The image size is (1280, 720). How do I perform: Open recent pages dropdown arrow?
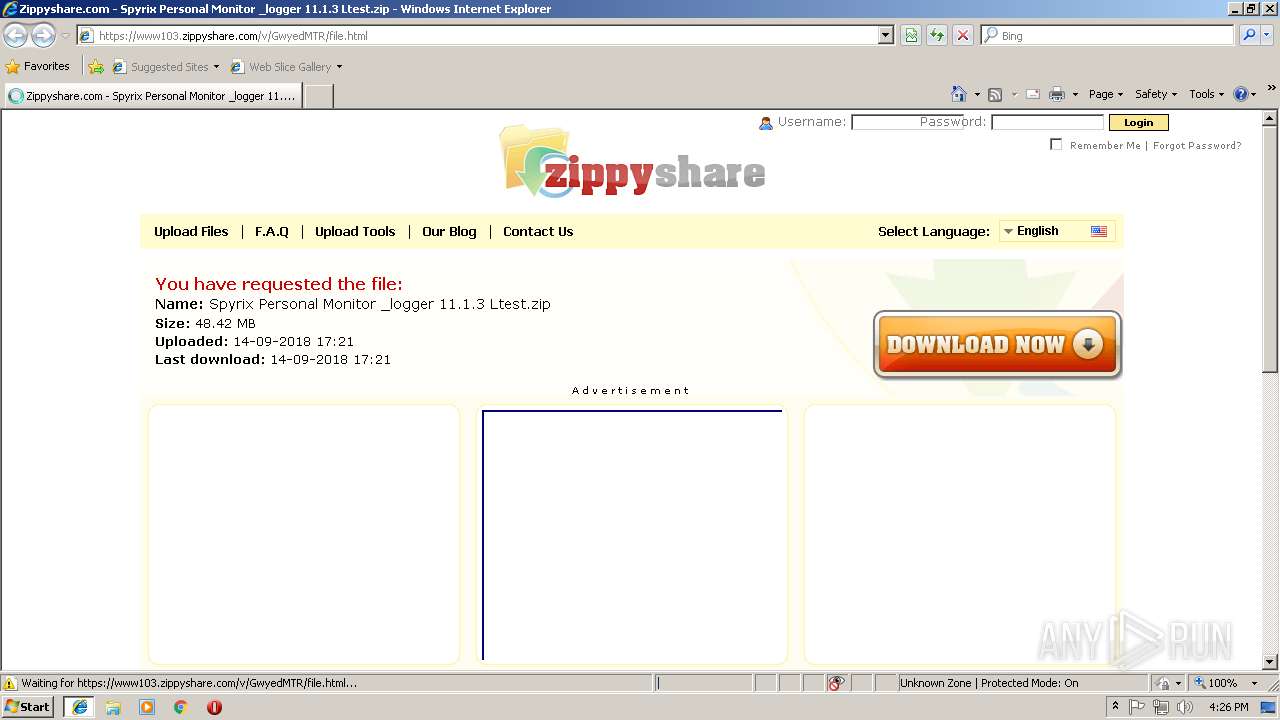65,35
